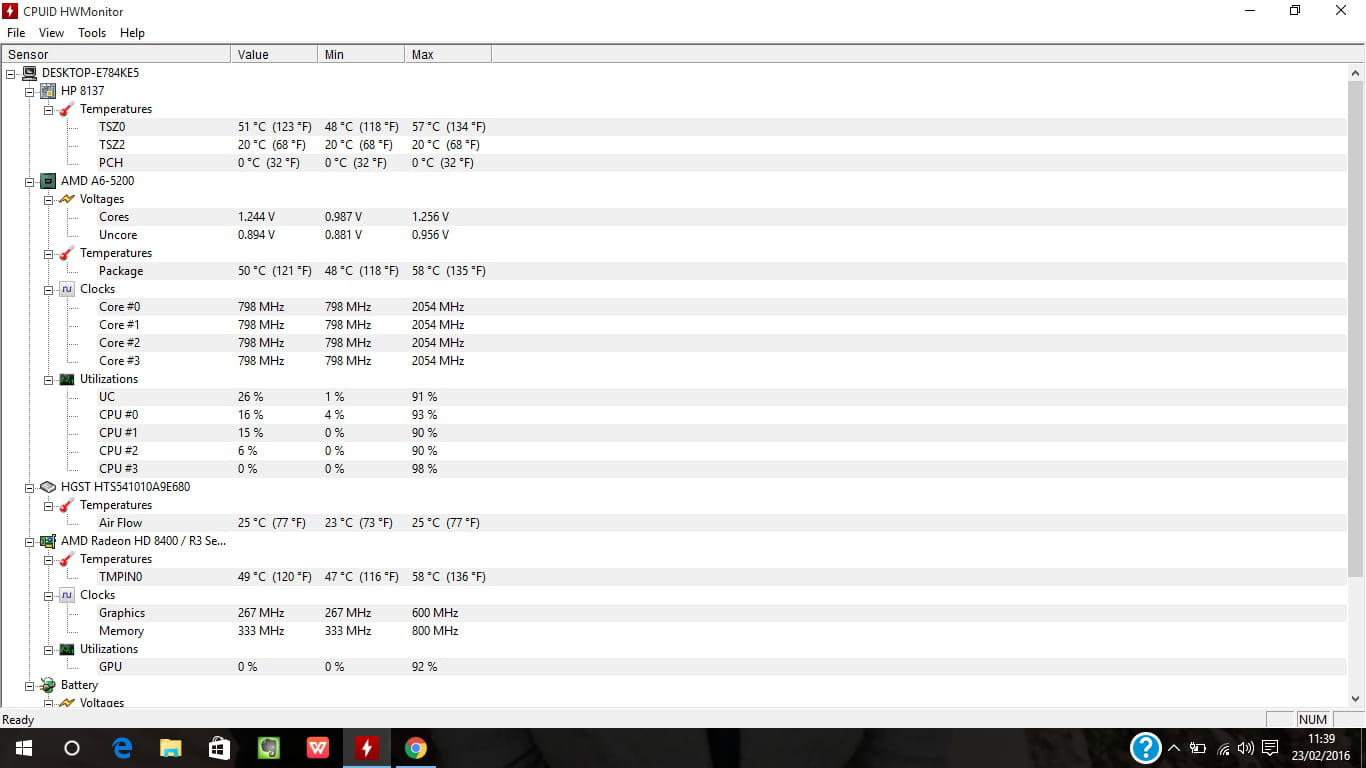Click the HGST hard drive icon

47,487
